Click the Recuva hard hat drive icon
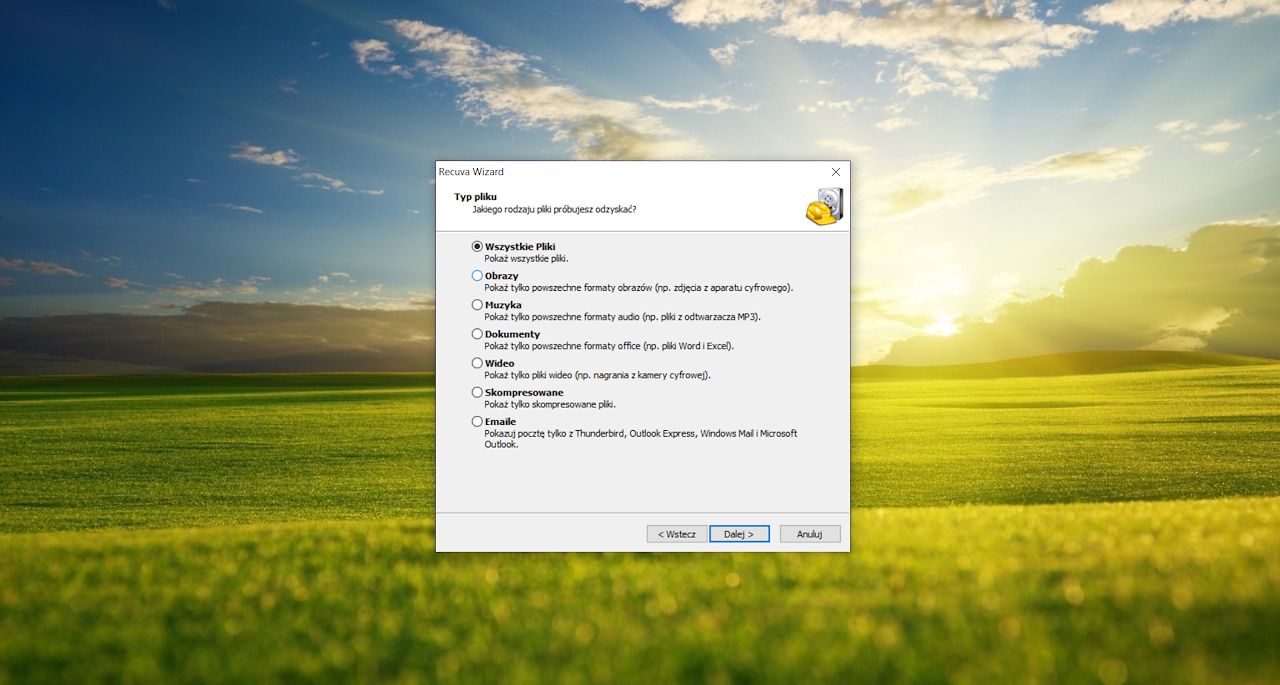 click(x=824, y=207)
